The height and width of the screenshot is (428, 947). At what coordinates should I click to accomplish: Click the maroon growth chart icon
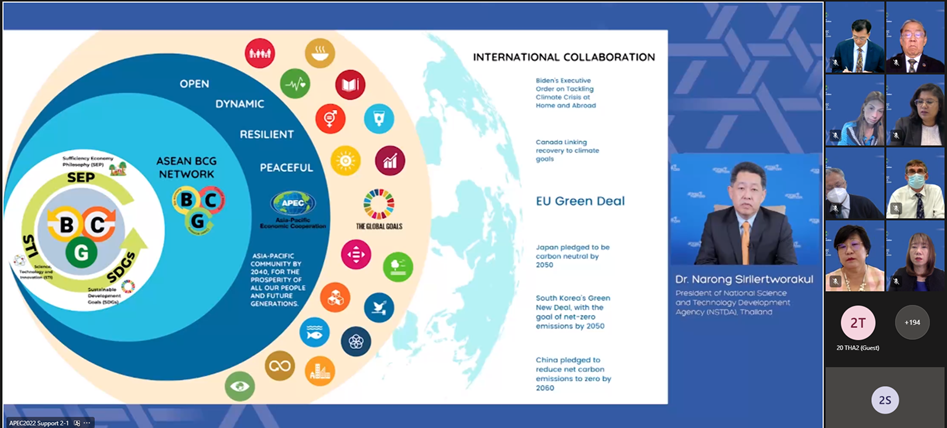(x=390, y=161)
